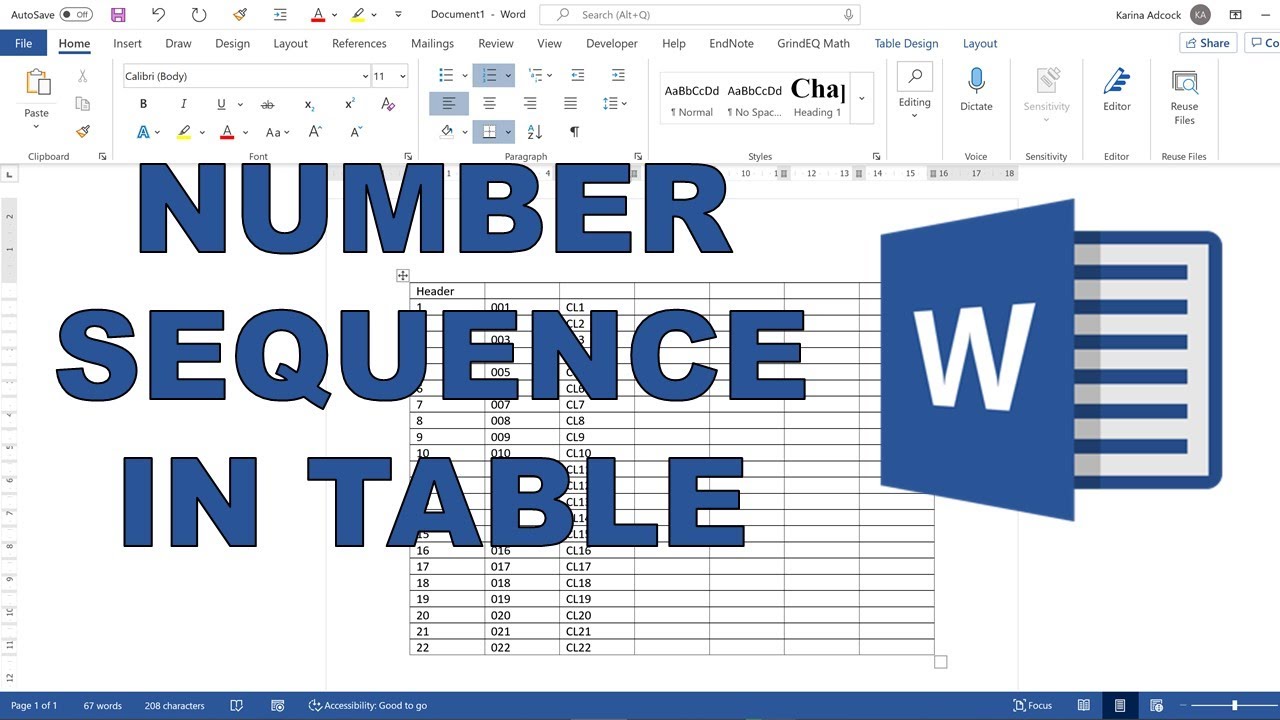The height and width of the screenshot is (720, 1280).
Task: Apply yellow text highlight color
Action: point(183,131)
